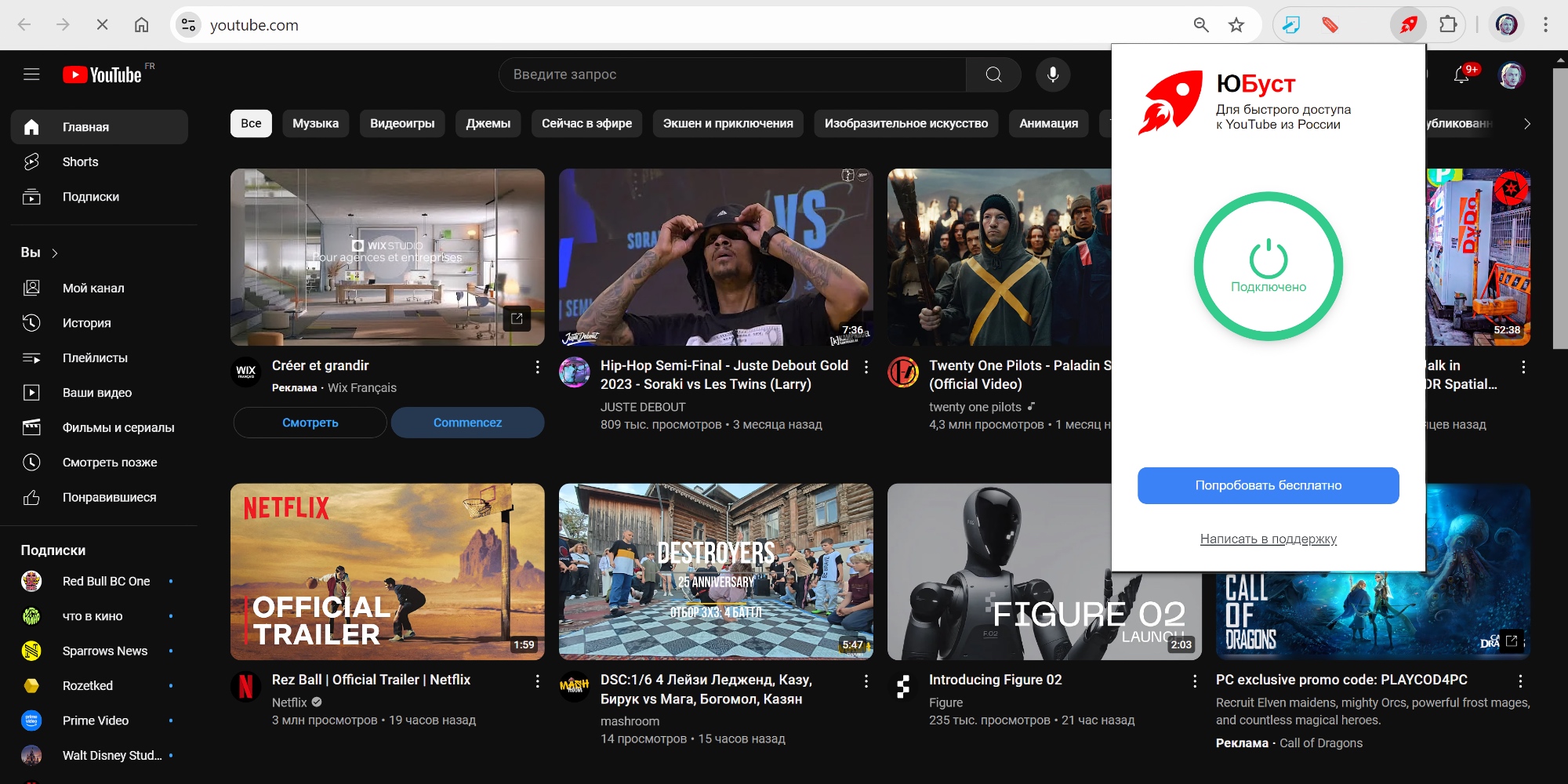Go back with the browser back arrow
Image resolution: width=1568 pixels, height=784 pixels.
(x=24, y=25)
